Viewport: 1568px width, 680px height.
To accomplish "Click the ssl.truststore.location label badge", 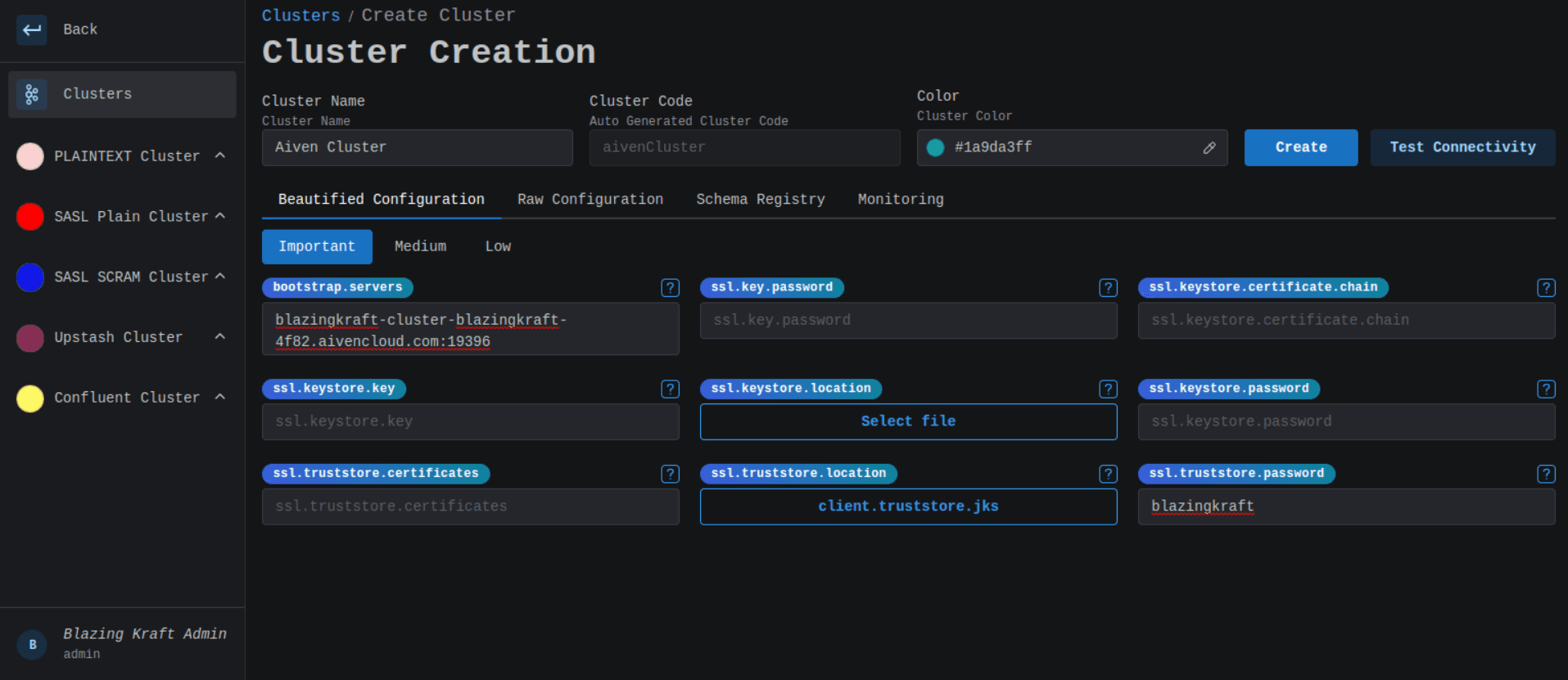I will 798,474.
